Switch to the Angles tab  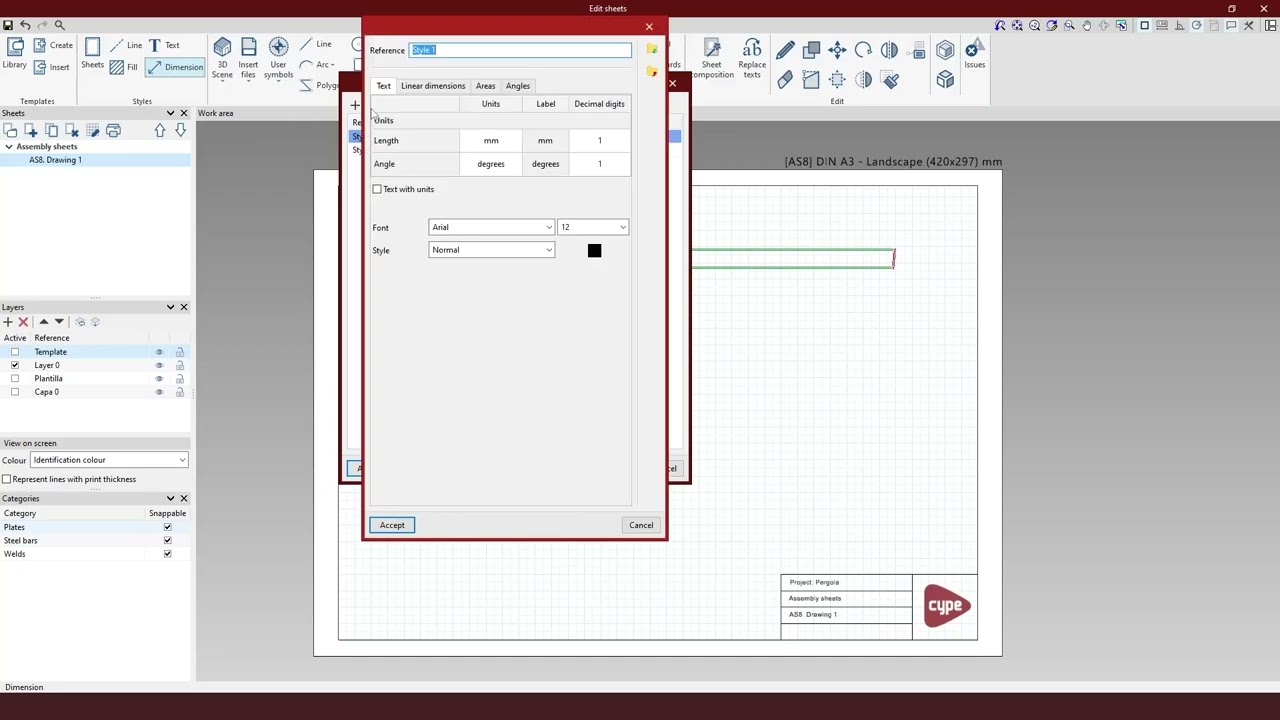click(518, 86)
